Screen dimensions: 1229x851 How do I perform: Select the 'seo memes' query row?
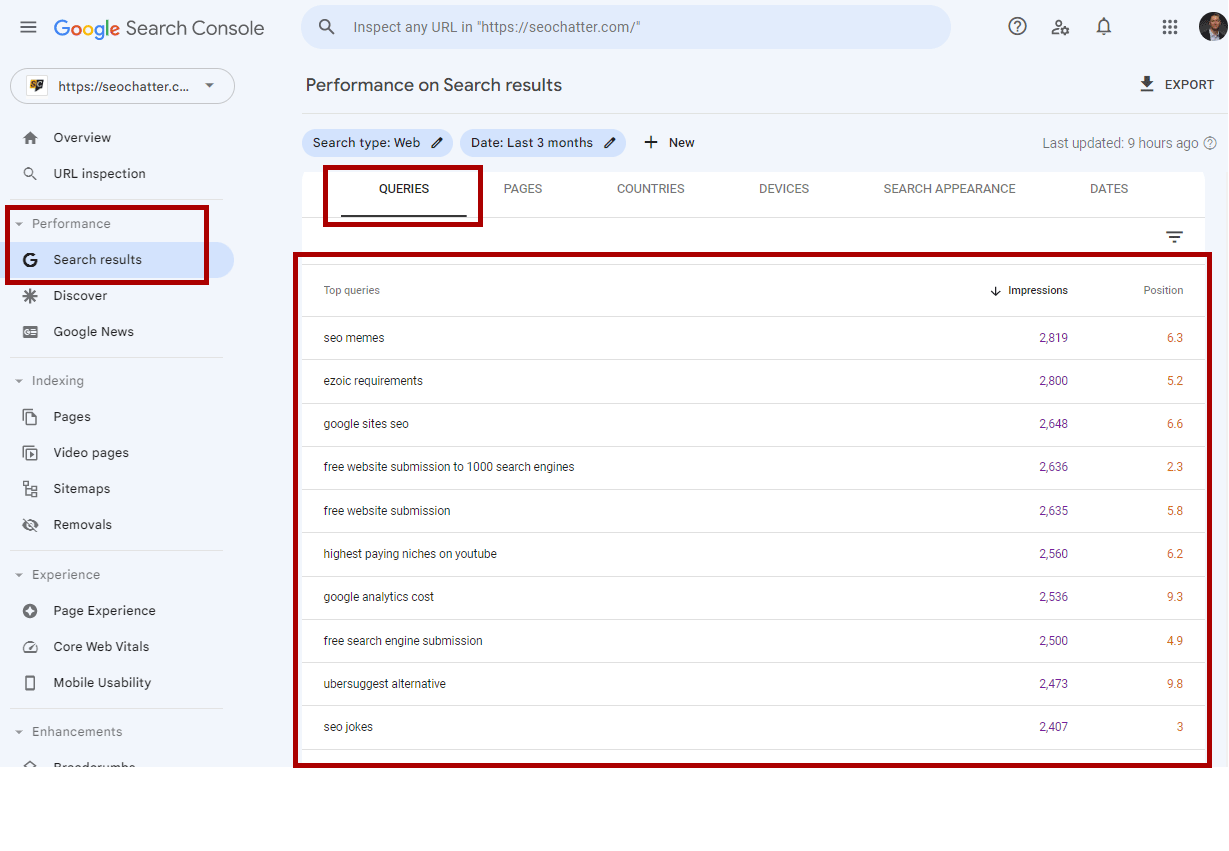pos(754,338)
